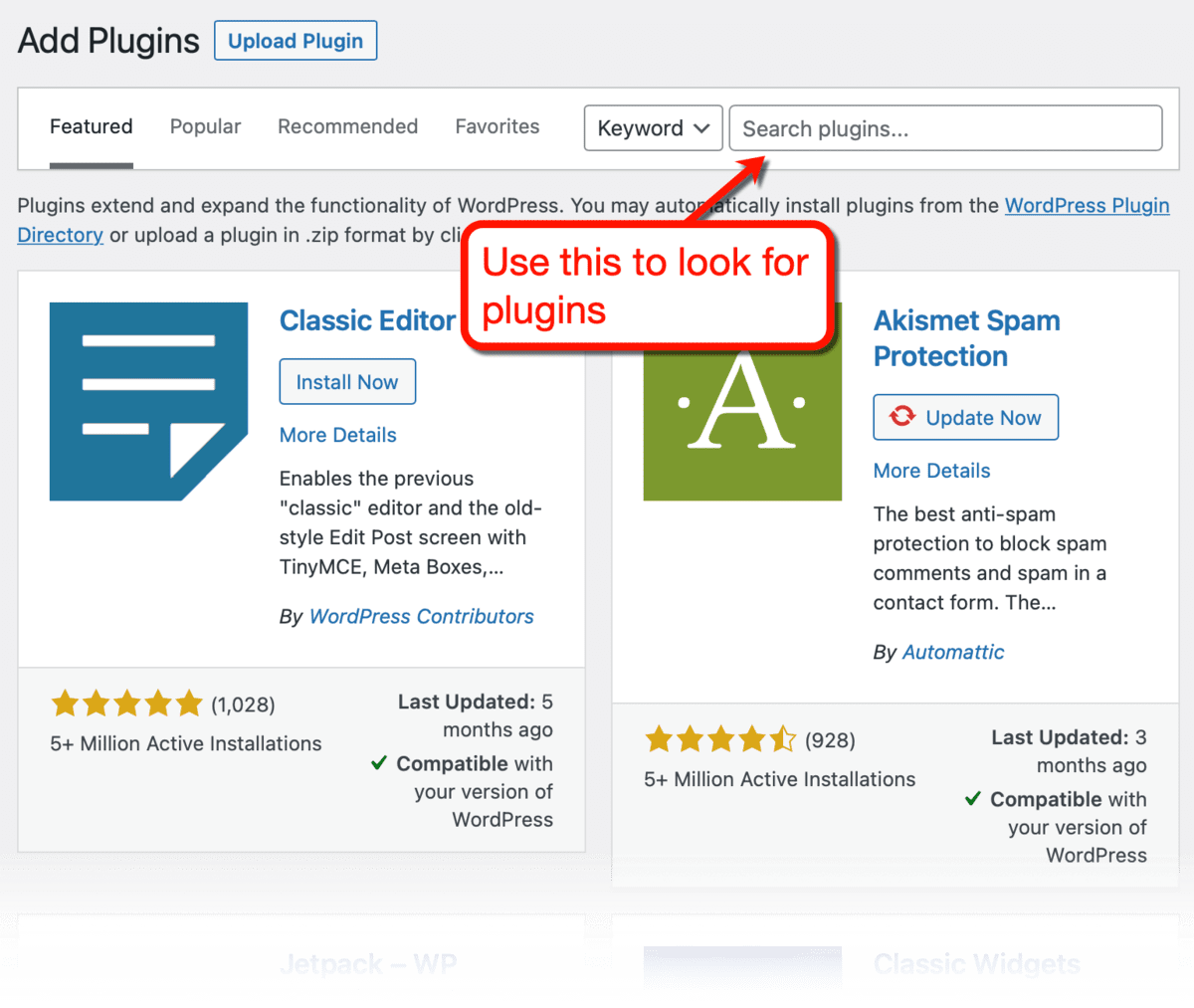Open the Favorites tab
Viewport: 1194px width, 1008px height.
[497, 126]
